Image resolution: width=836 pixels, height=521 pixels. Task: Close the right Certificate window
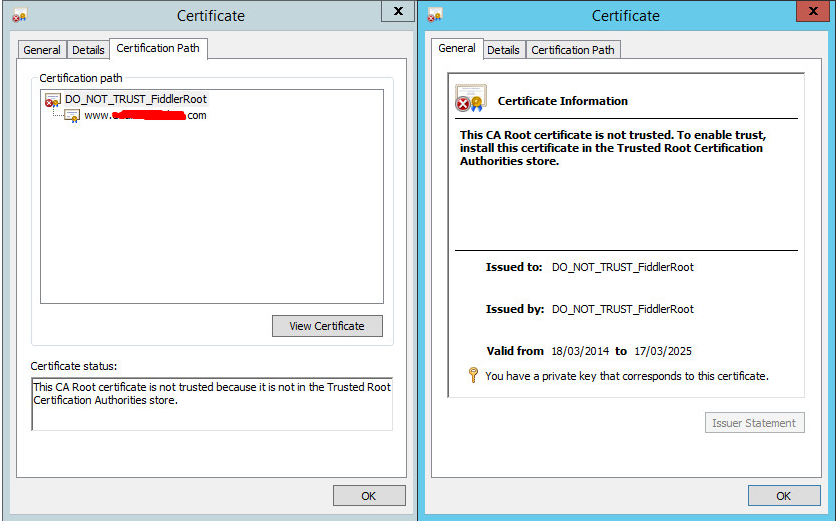coord(813,11)
